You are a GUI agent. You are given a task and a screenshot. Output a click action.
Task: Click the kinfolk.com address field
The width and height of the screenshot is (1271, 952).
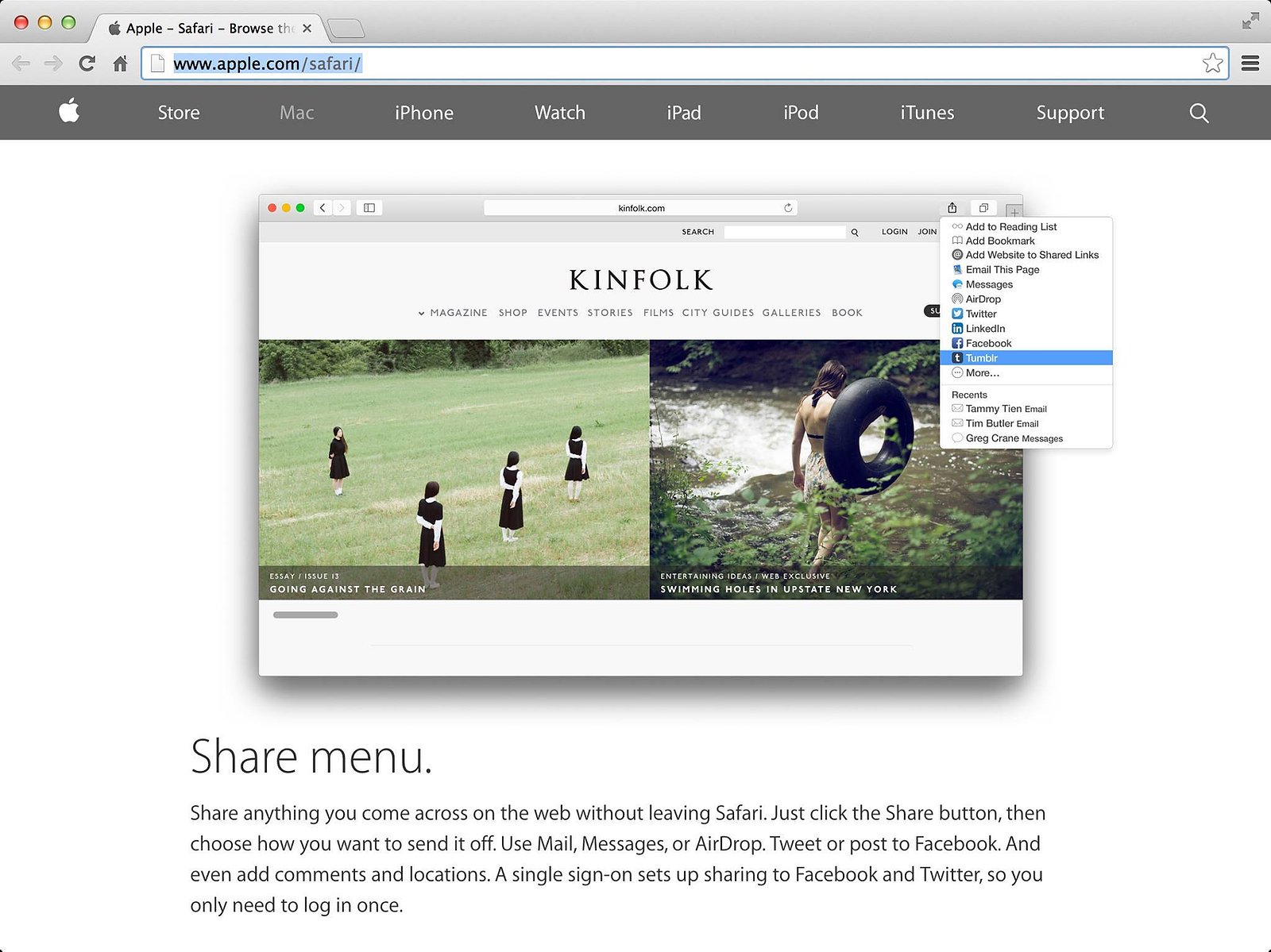[x=640, y=208]
